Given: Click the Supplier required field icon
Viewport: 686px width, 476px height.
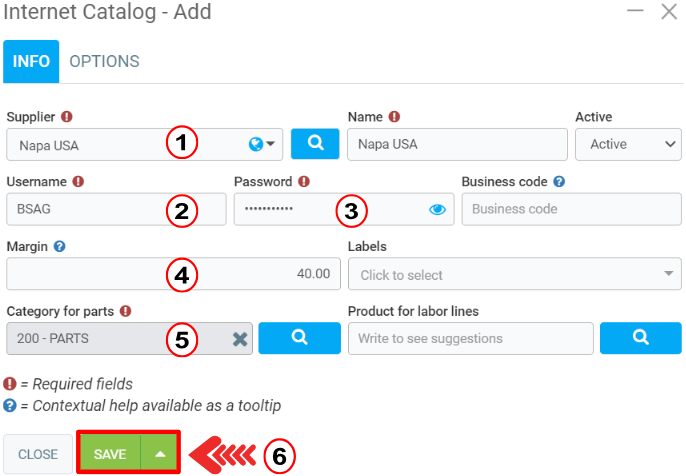Looking at the screenshot, I should 67,117.
